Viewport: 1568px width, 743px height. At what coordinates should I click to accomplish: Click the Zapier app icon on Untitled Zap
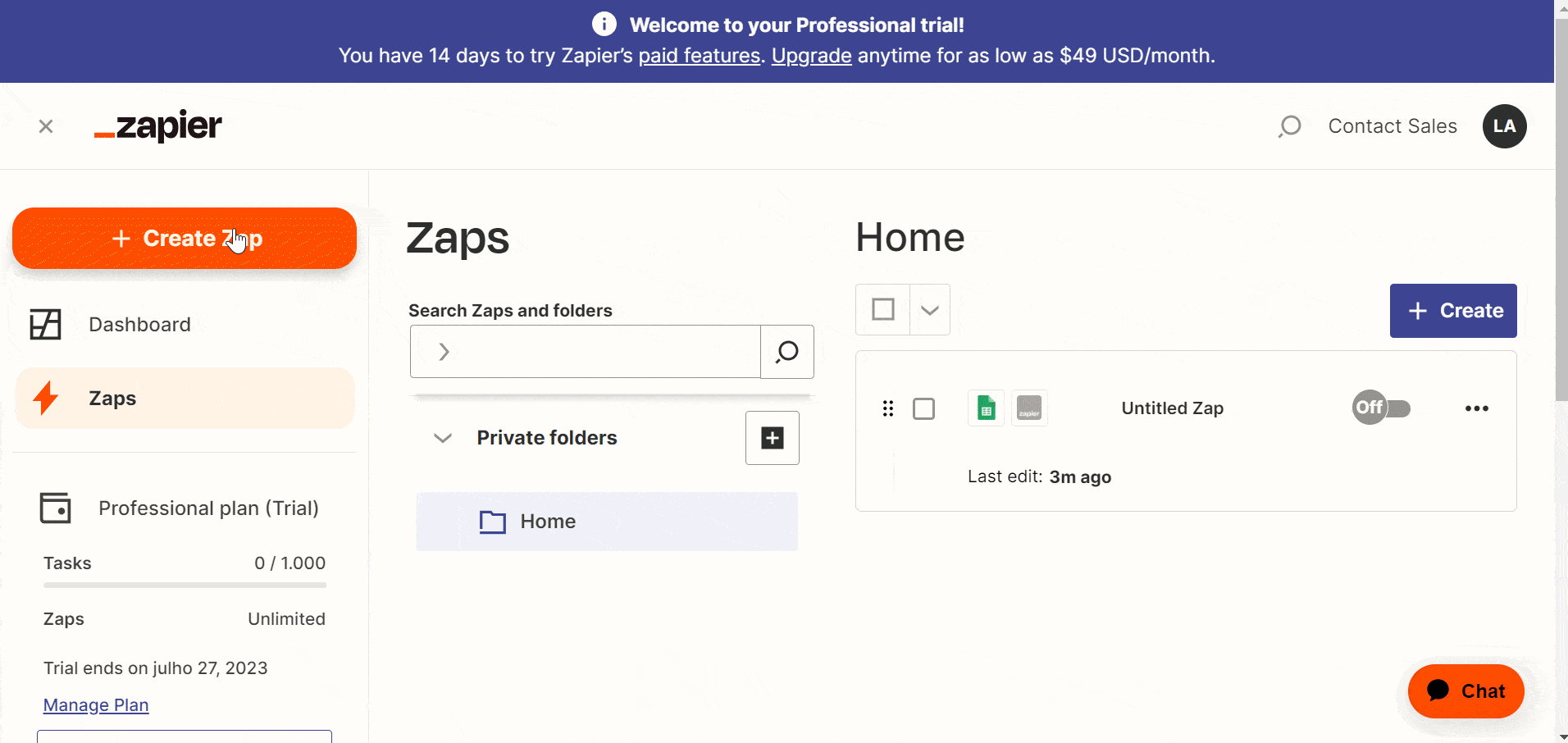[x=1029, y=408]
